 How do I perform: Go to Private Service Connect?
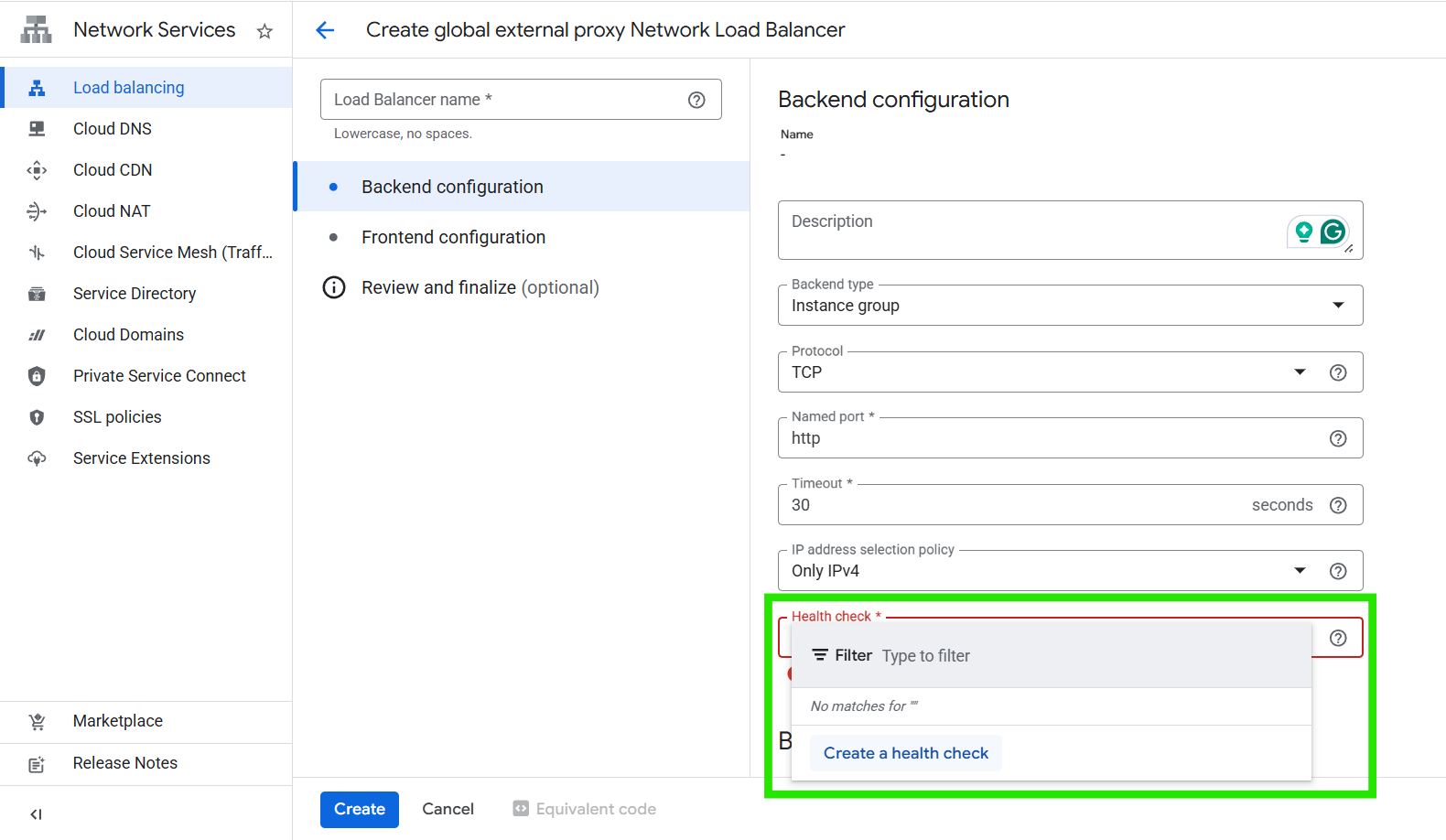pyautogui.click(x=159, y=376)
